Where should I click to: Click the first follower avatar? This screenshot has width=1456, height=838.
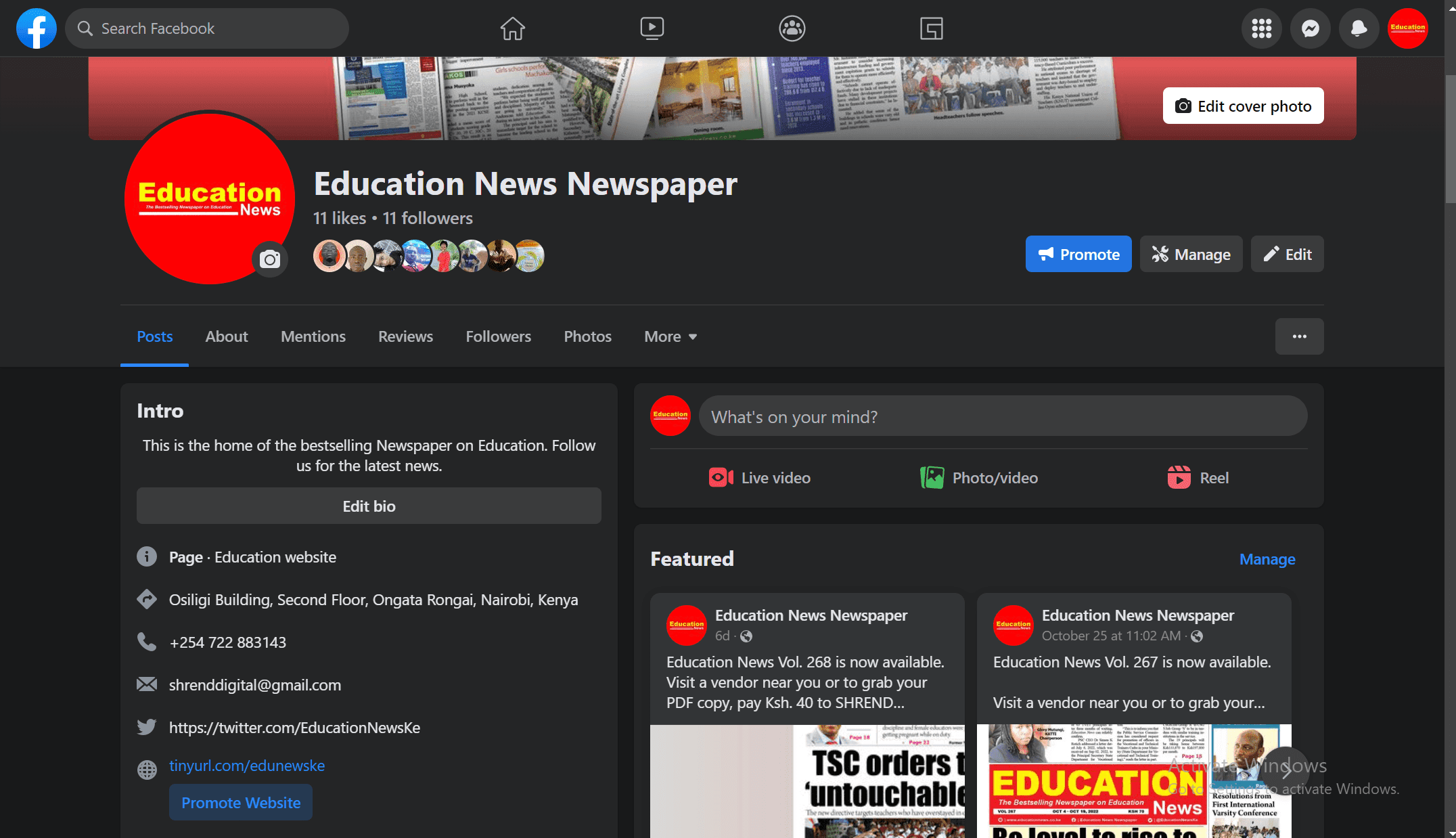[x=329, y=256]
